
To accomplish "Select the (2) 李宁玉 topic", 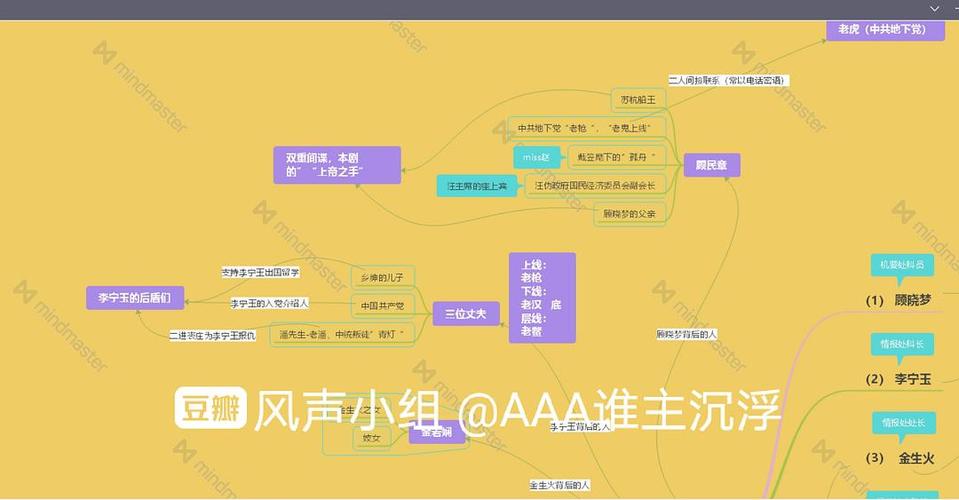I will click(x=898, y=379).
